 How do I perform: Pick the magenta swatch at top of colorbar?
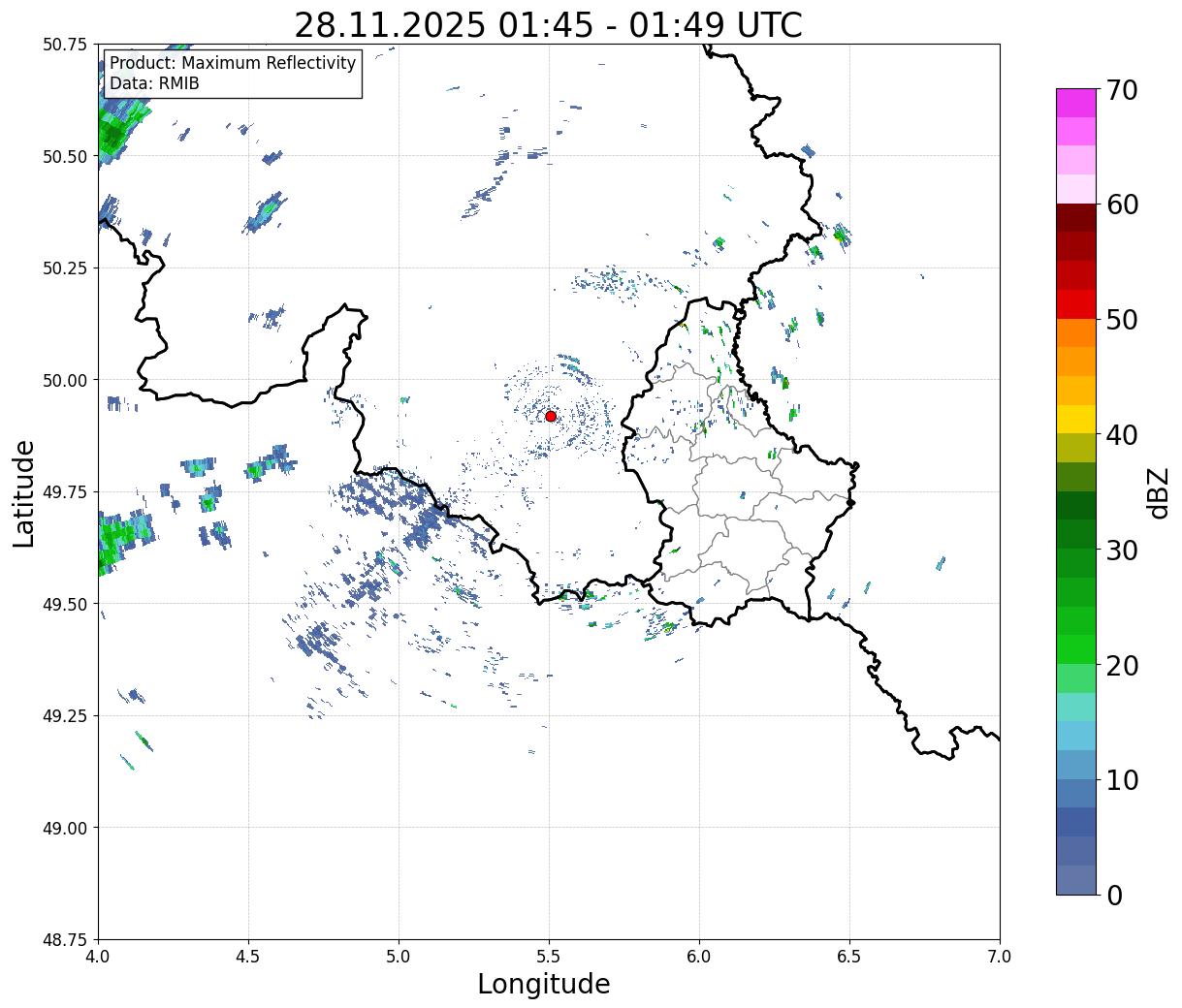point(1076,103)
